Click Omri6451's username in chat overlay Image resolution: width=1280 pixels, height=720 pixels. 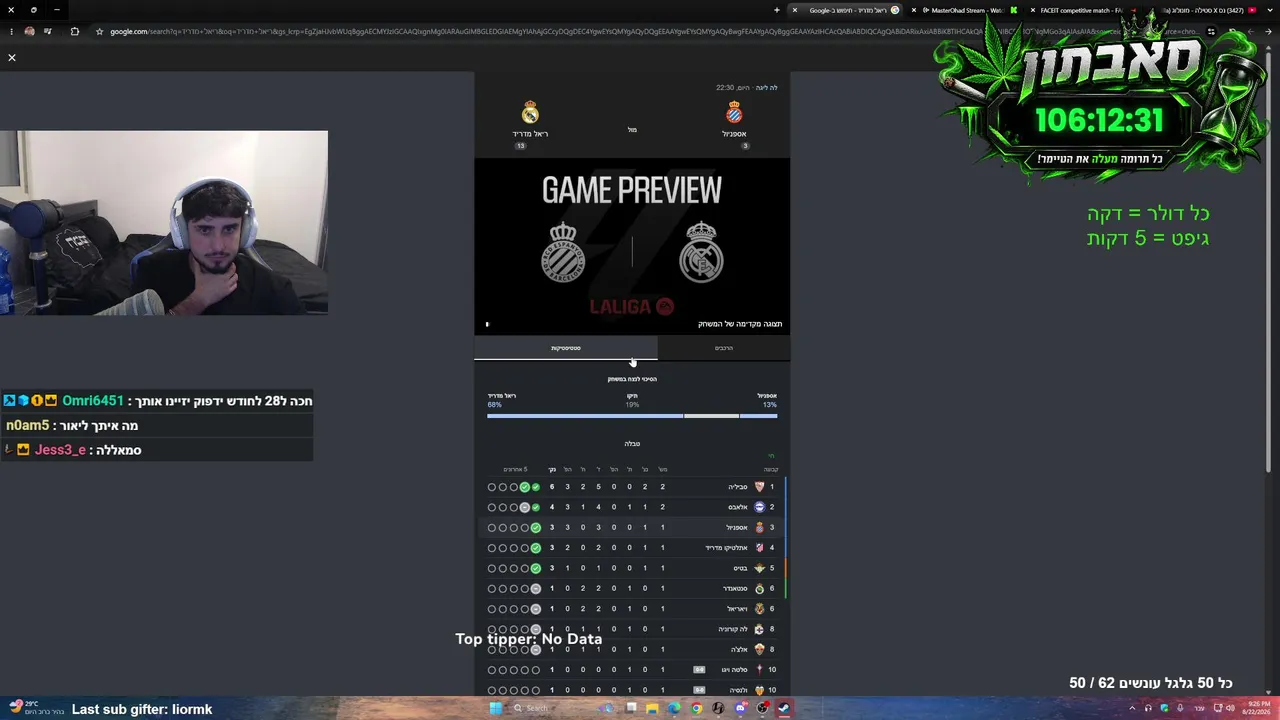click(93, 401)
